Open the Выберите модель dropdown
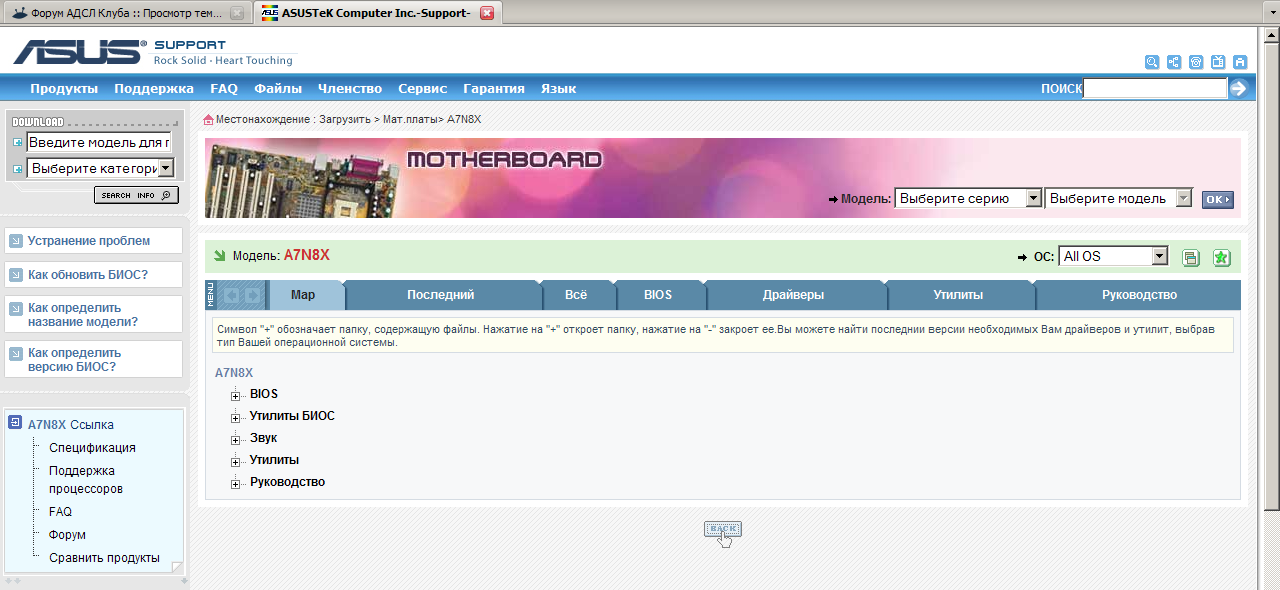The width and height of the screenshot is (1280, 590). [x=1119, y=198]
